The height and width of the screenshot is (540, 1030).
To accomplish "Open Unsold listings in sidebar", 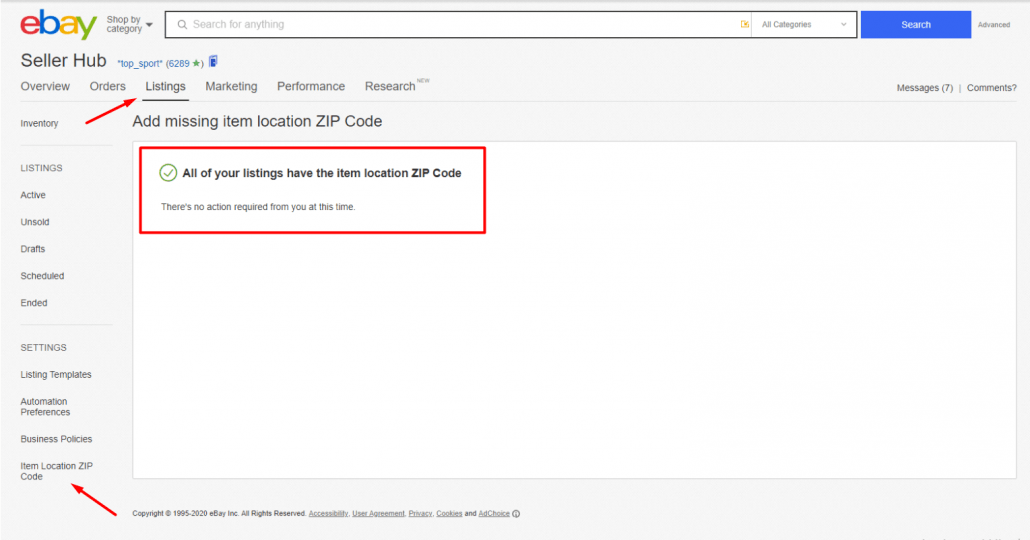I will [x=35, y=222].
